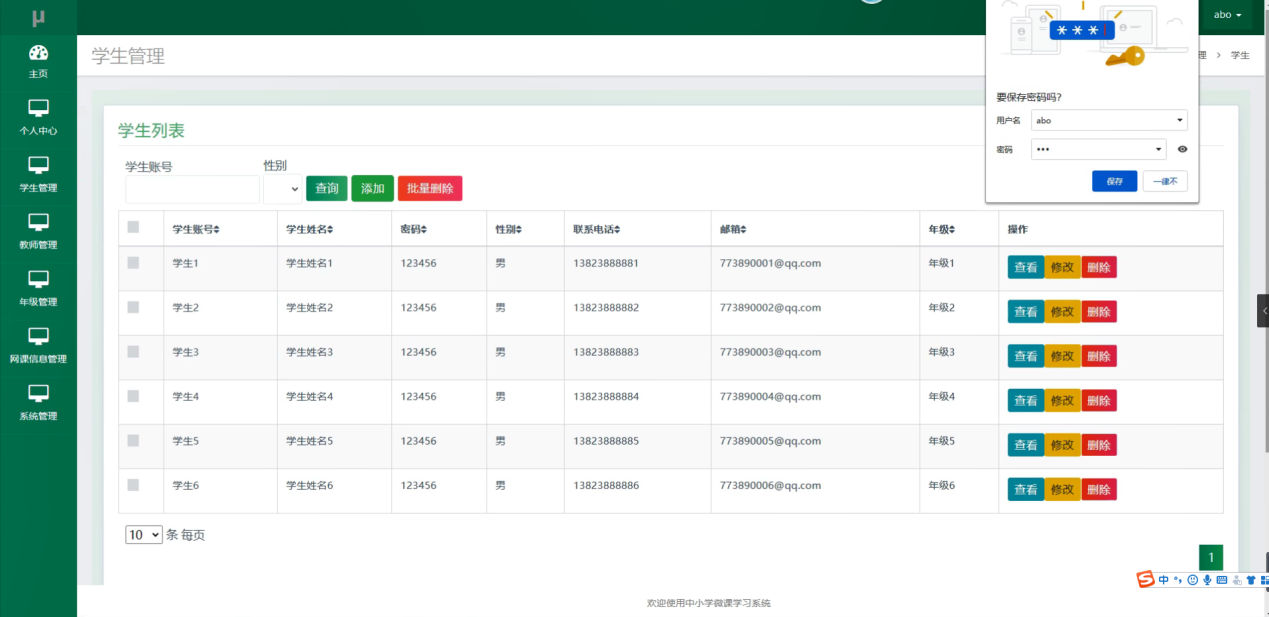This screenshot has width=1269, height=617.
Task: Click 删除 for 学生6 row
Action: coord(1099,489)
